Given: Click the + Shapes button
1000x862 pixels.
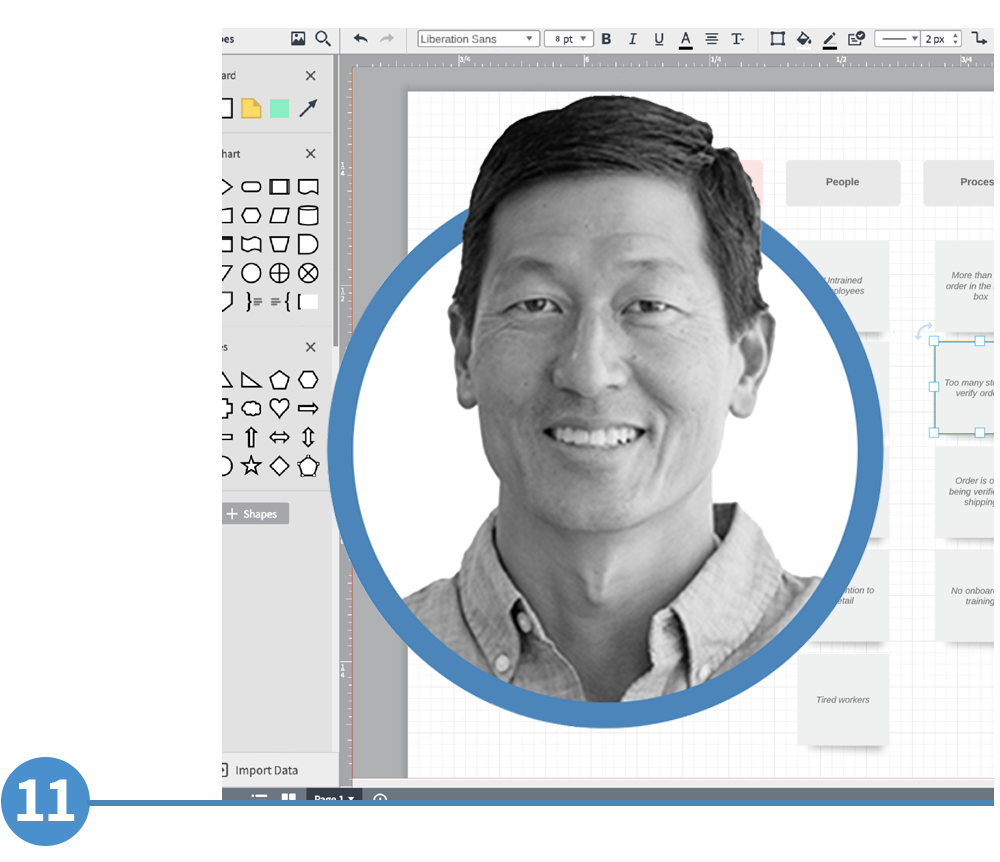Looking at the screenshot, I should coord(255,514).
